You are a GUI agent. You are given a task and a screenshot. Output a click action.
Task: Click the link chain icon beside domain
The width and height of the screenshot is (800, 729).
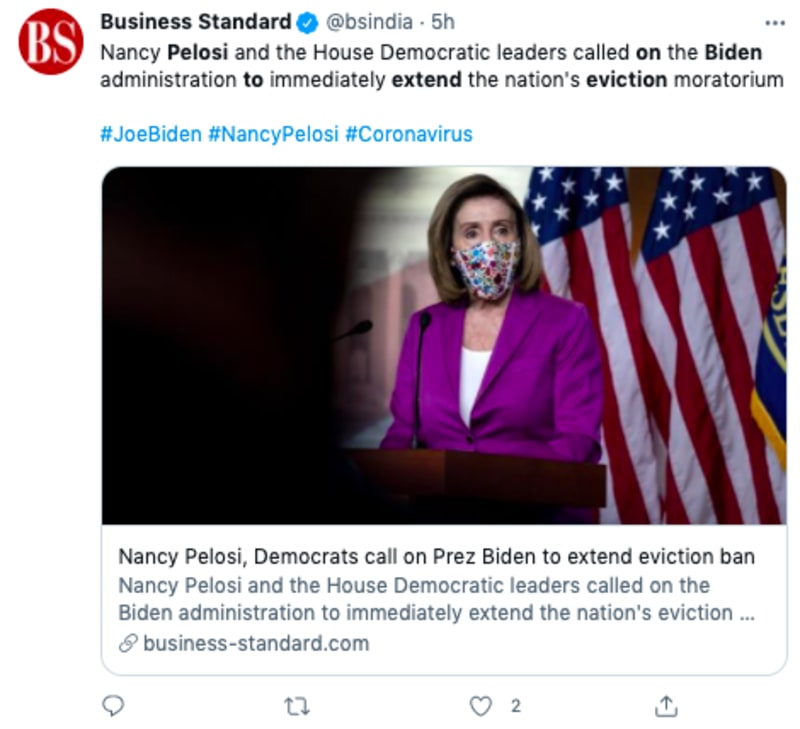tap(127, 643)
